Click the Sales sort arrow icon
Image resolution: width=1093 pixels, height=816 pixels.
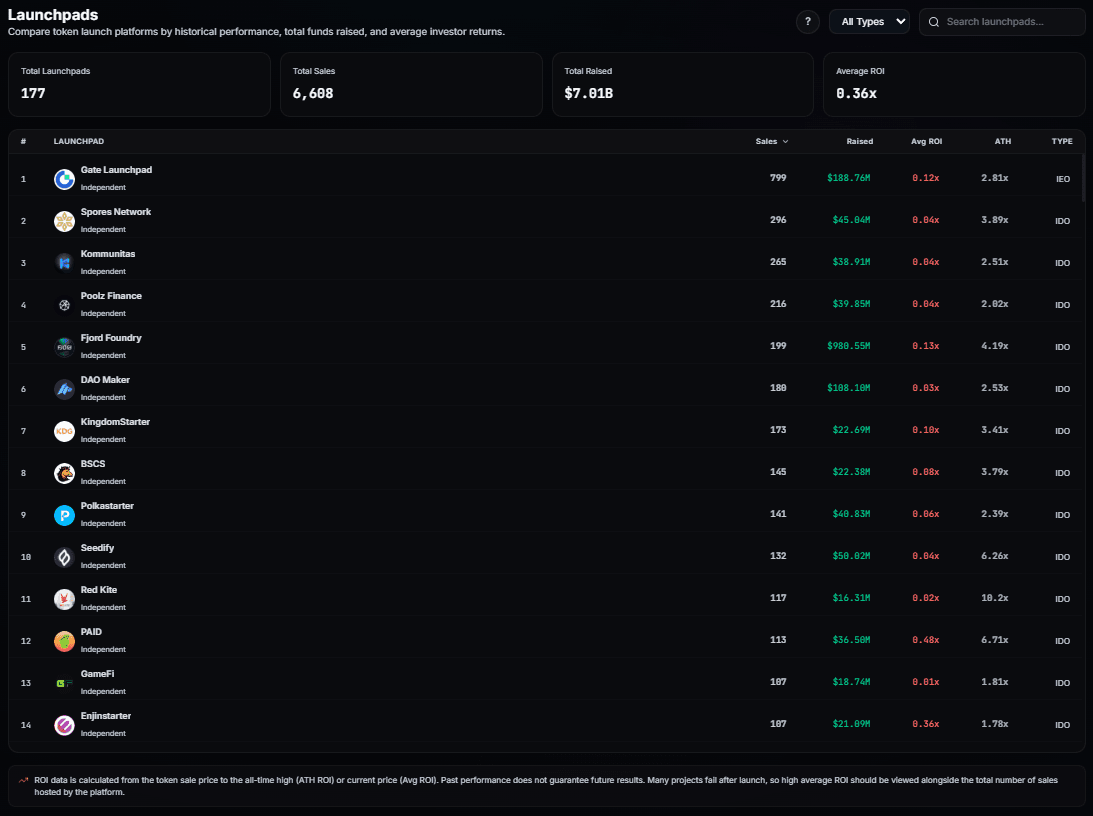pos(786,141)
